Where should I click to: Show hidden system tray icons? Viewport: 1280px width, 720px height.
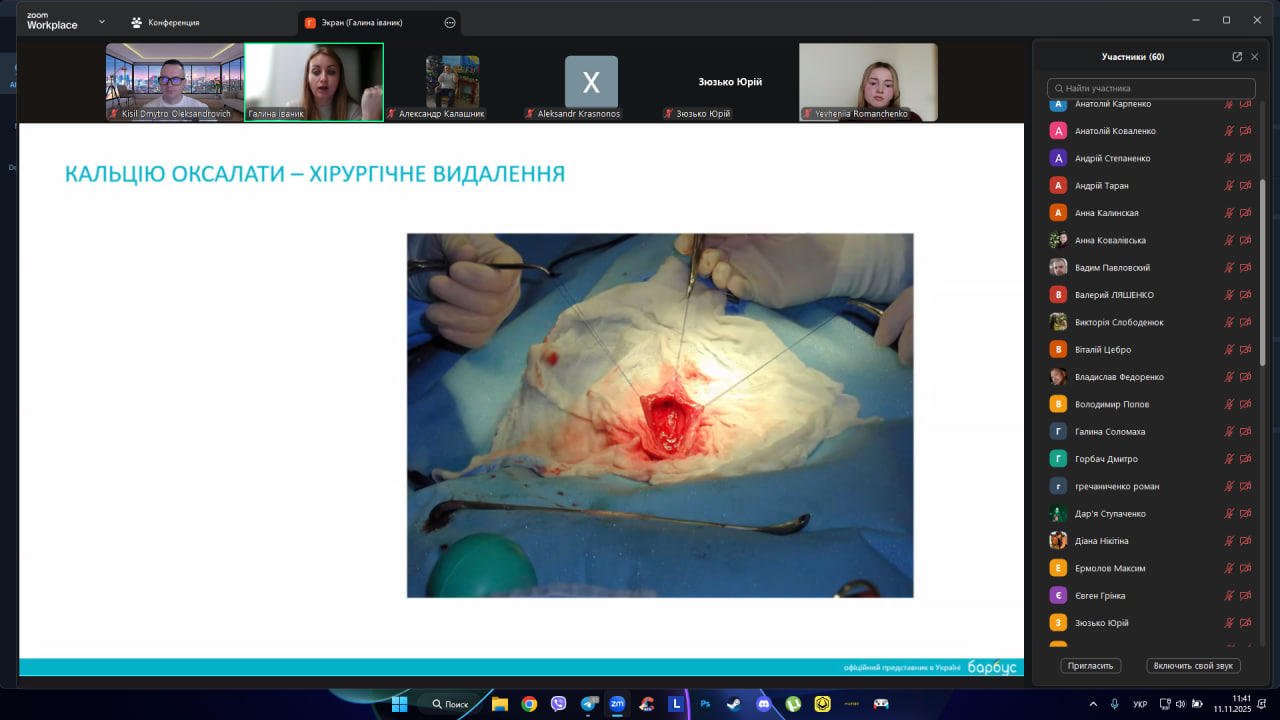[1092, 704]
